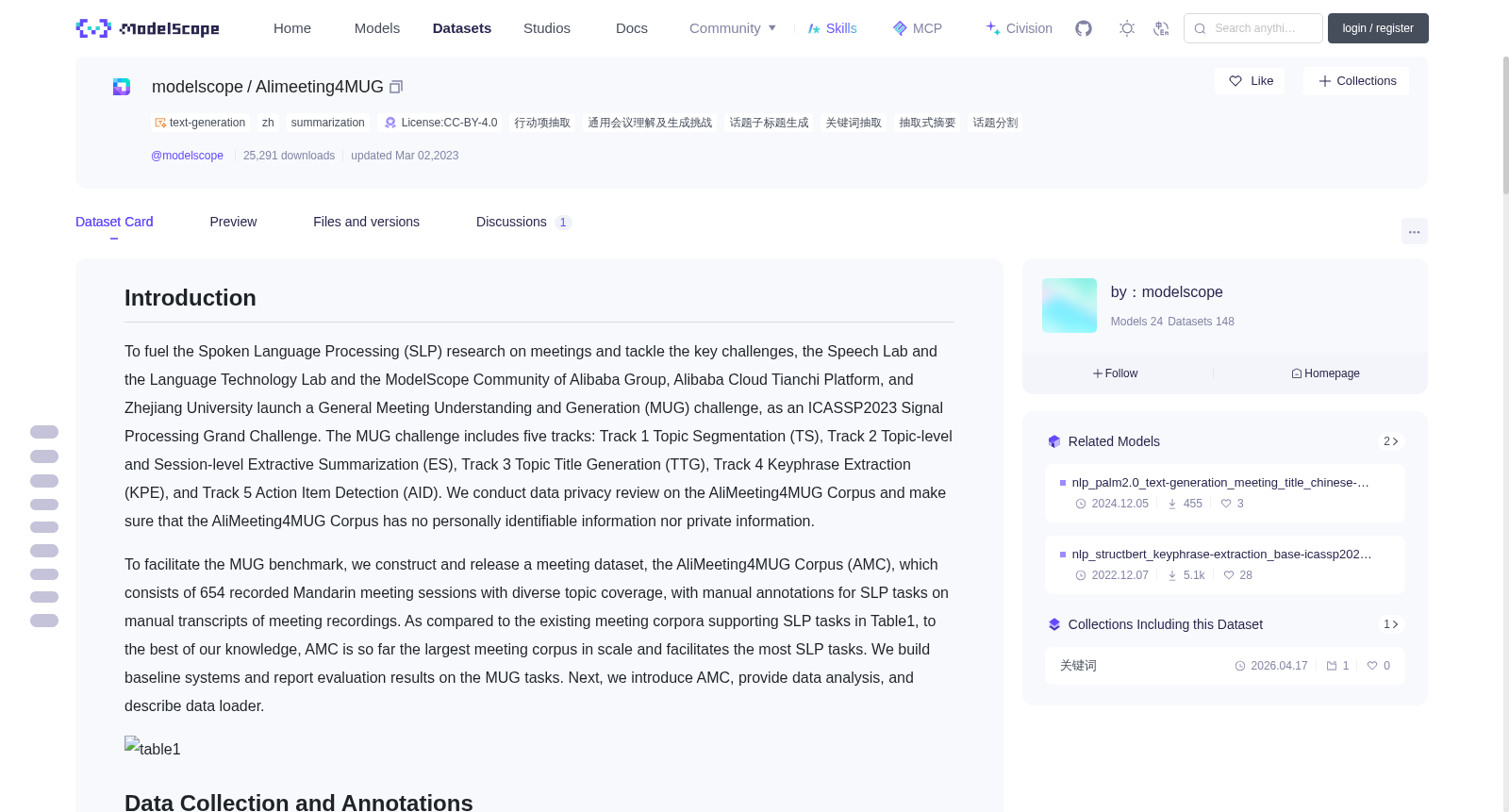Copy the dataset name Alimeeting4MUG
Screen dimensions: 1509x812
[x=396, y=87]
